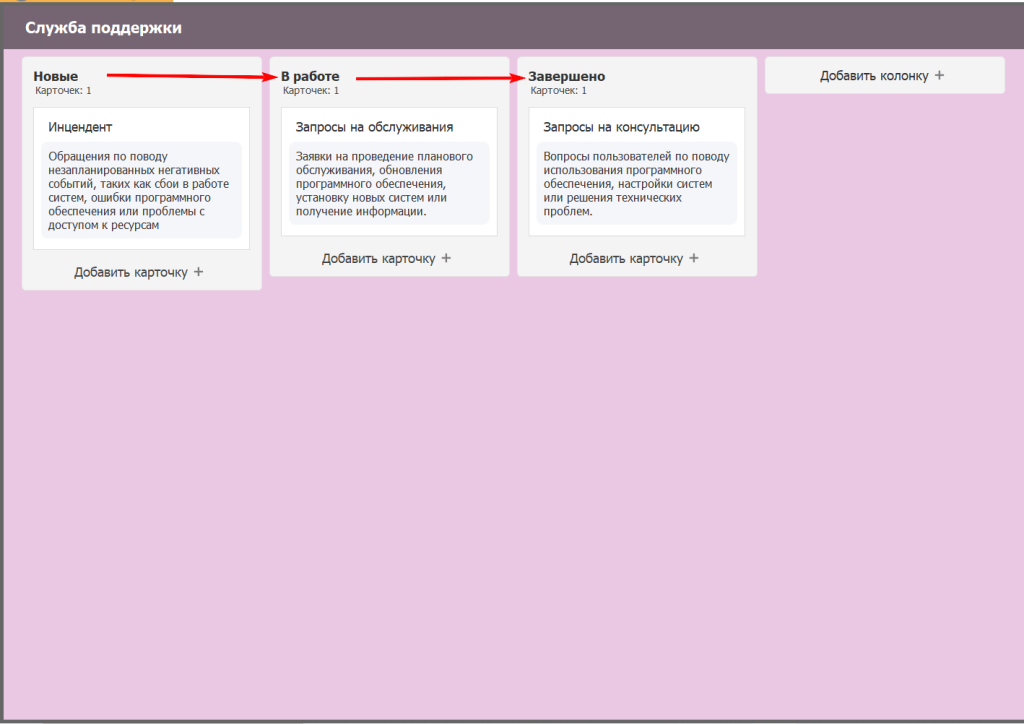This screenshot has height=724, width=1024.
Task: Click the Инцендент card description text
Action: (140, 190)
